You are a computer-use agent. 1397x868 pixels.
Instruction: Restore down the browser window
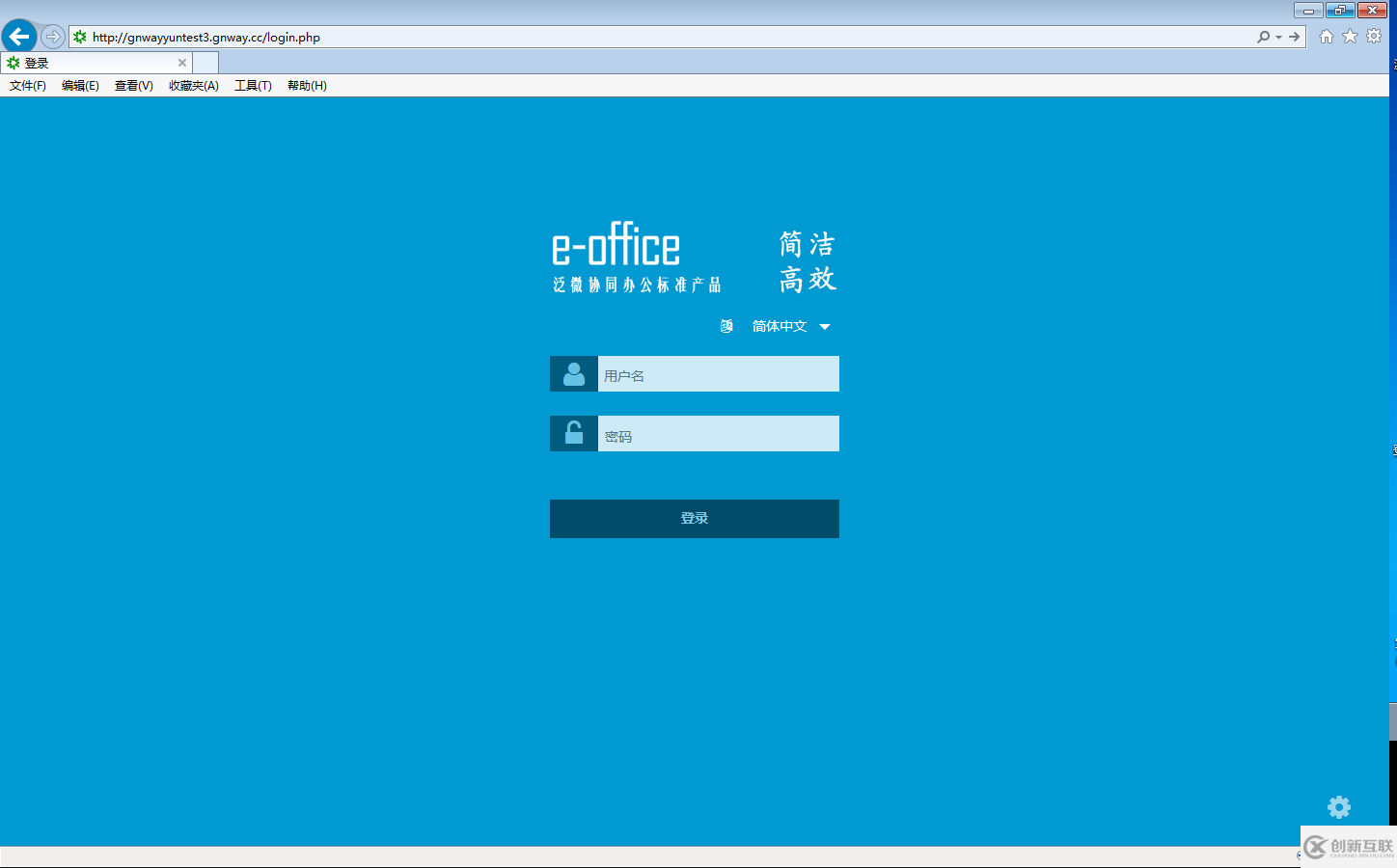point(1340,11)
